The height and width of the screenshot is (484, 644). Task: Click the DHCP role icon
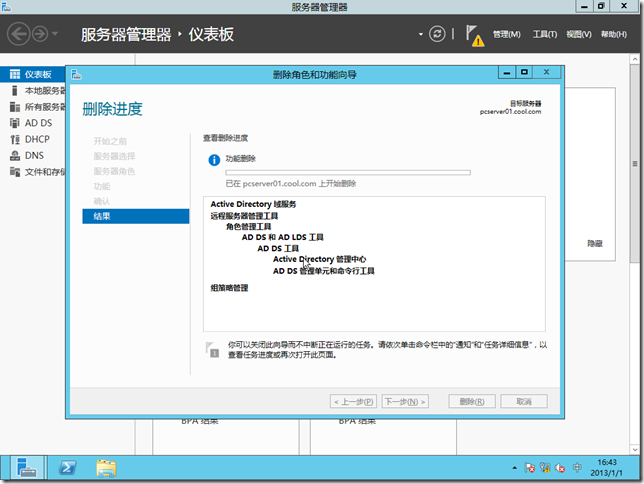tap(15, 139)
